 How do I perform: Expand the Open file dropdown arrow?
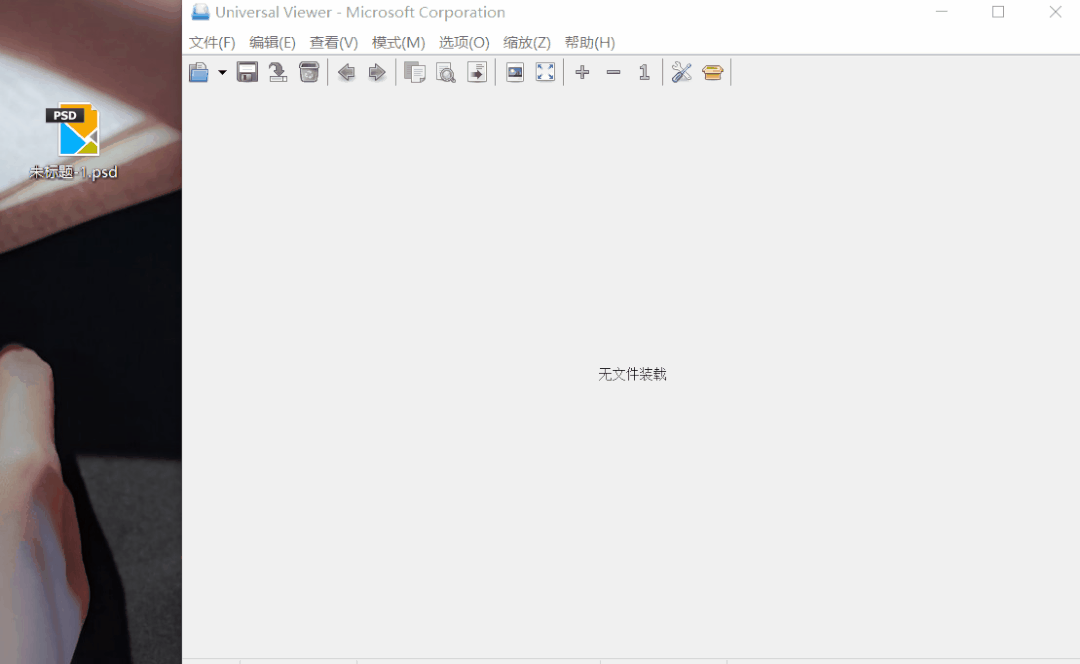pyautogui.click(x=222, y=72)
